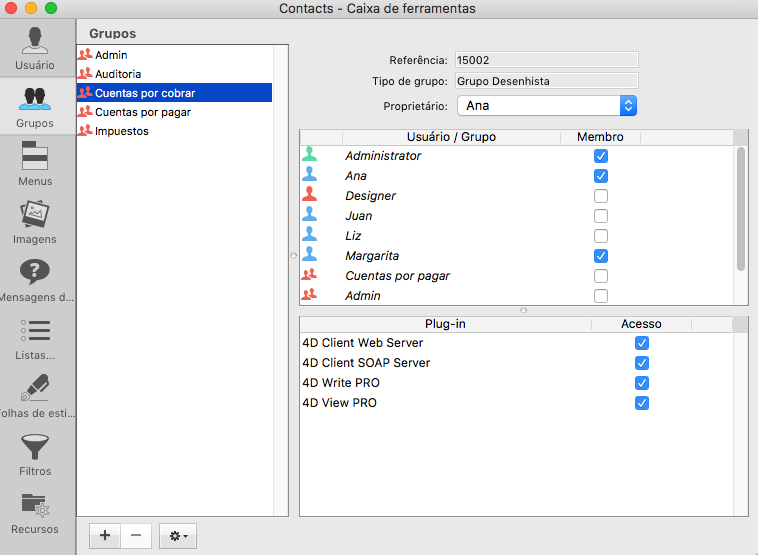The image size is (758, 555).
Task: Click the Designer name in members table
Action: pyautogui.click(x=370, y=196)
